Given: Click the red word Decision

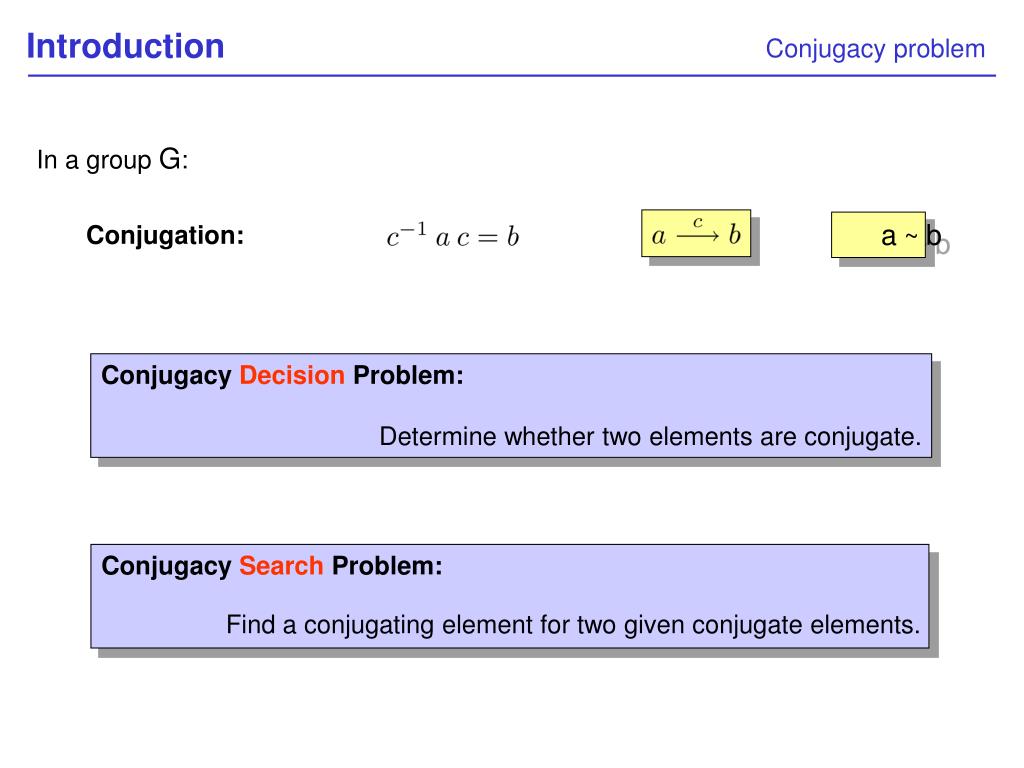Looking at the screenshot, I should pyautogui.click(x=292, y=376).
